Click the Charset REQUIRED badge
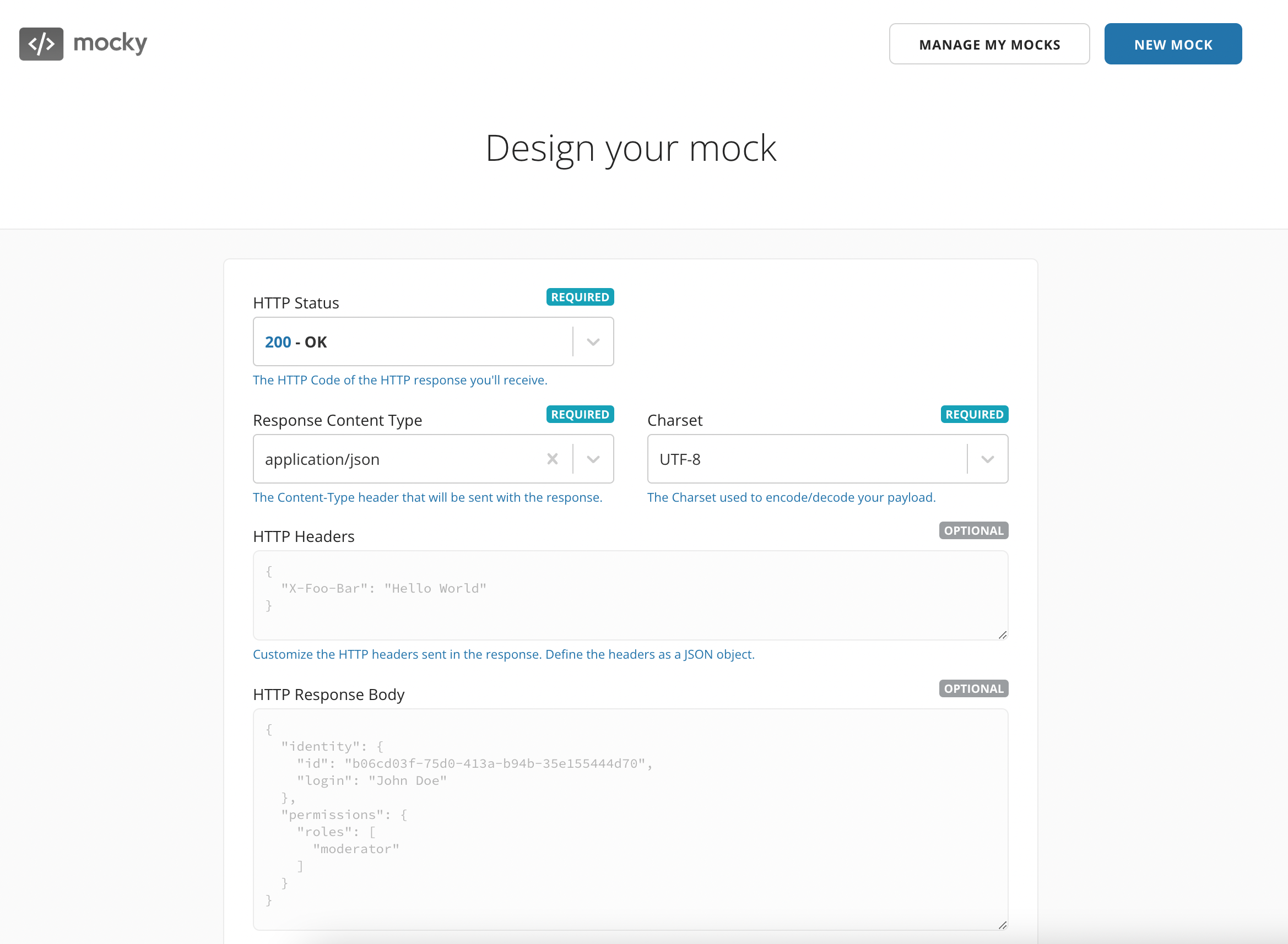The width and height of the screenshot is (1288, 944). tap(974, 414)
